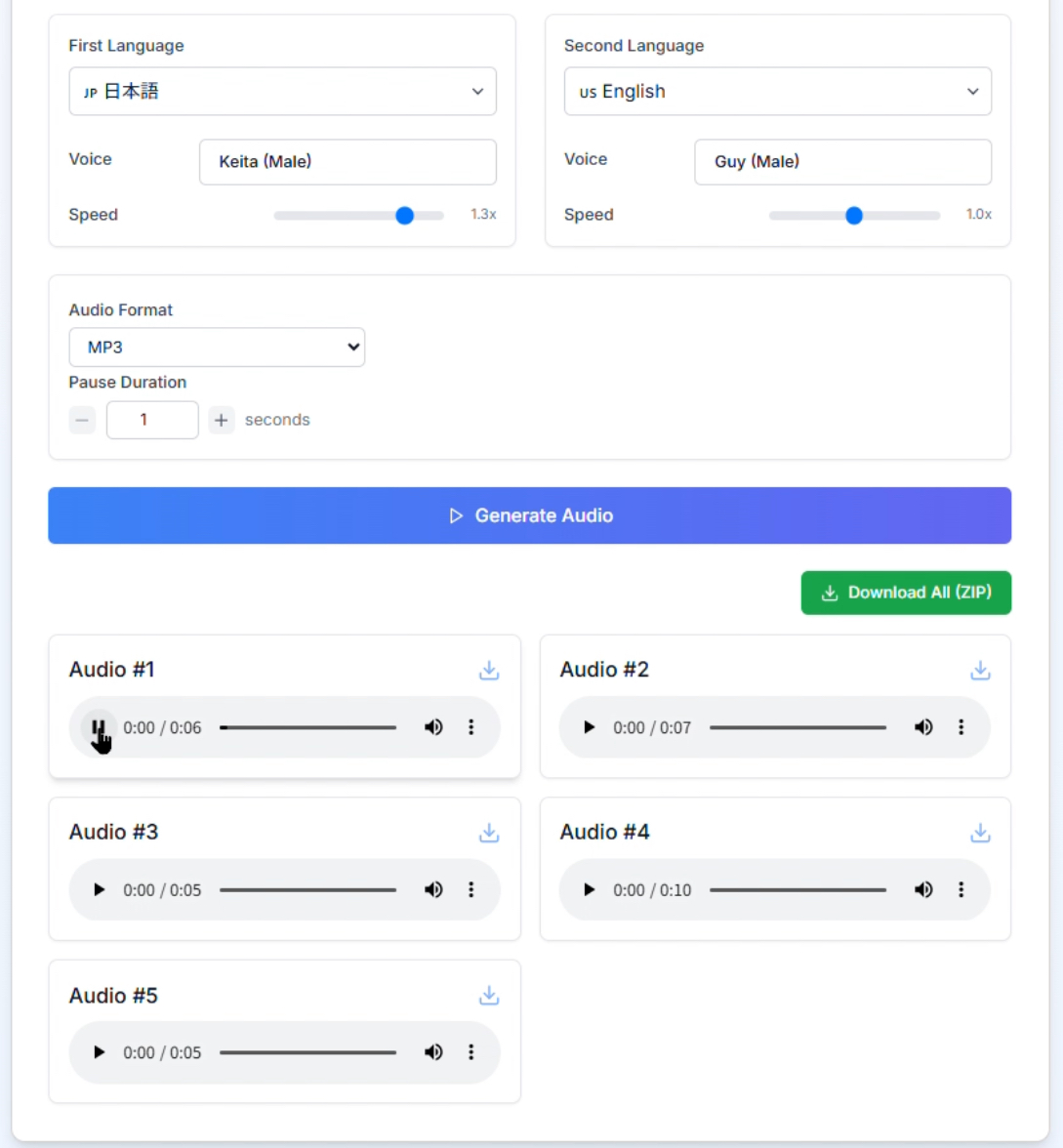The width and height of the screenshot is (1063, 1148).
Task: Open more options for Audio #2
Action: pos(961,727)
